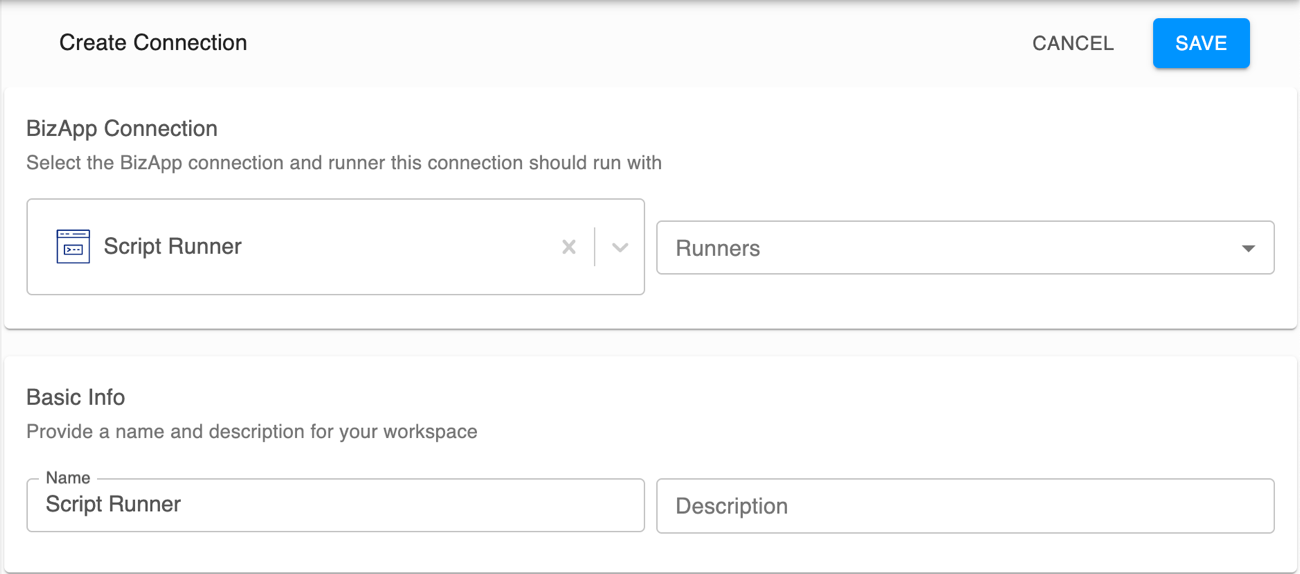Click the BizApp Connection section title
The width and height of the screenshot is (1300, 574).
(122, 129)
